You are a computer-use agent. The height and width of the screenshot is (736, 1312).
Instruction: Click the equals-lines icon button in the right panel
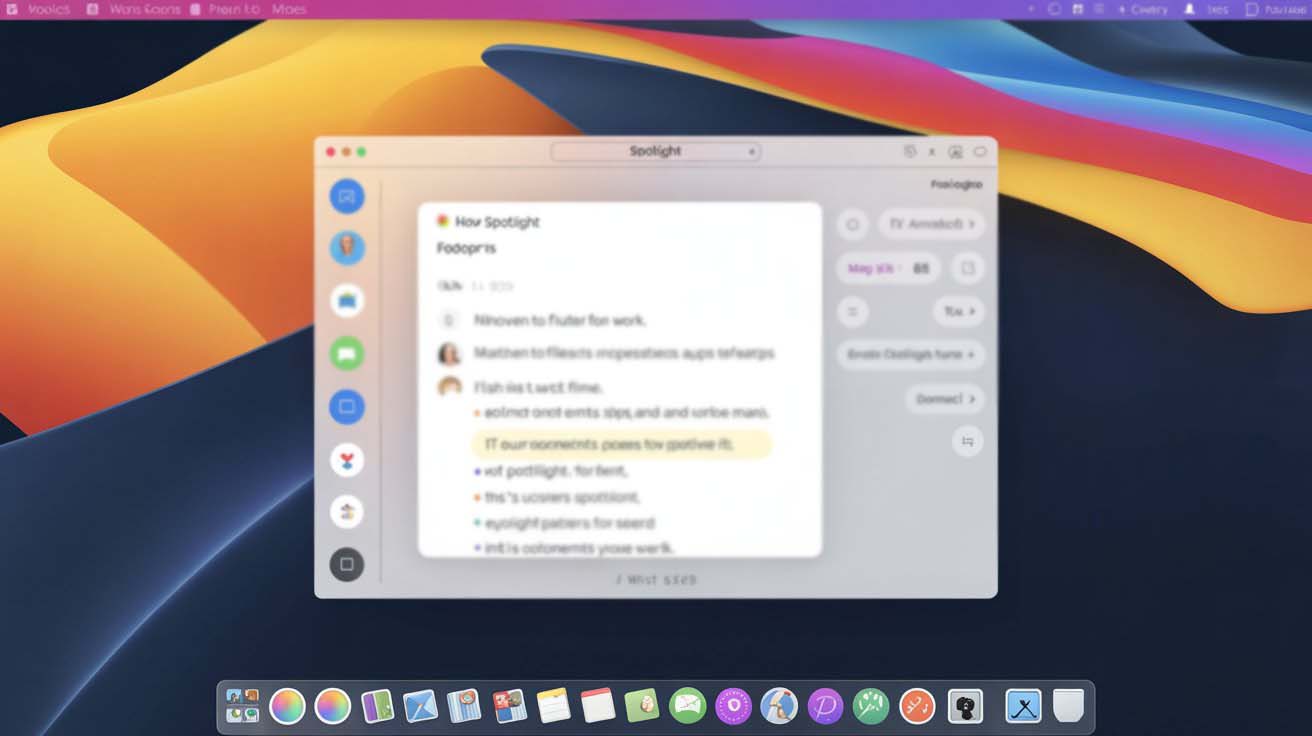pyautogui.click(x=853, y=312)
